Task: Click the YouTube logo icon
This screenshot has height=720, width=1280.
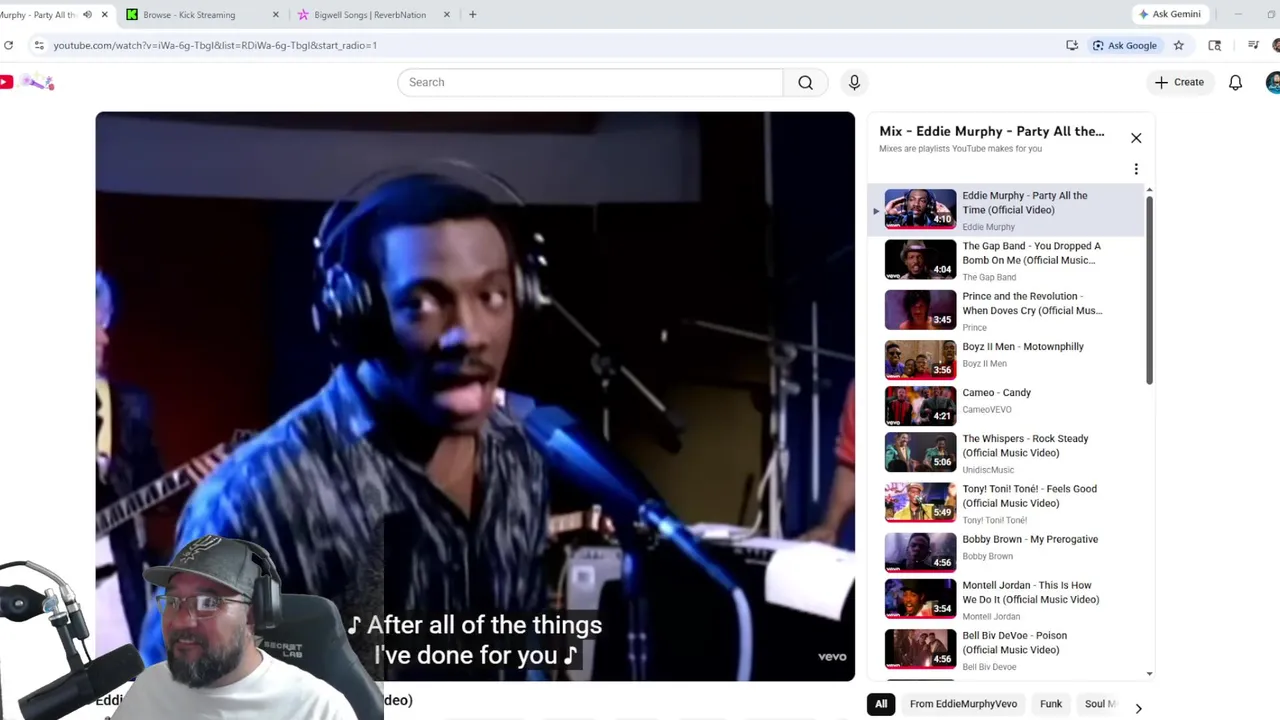Action: [x=7, y=82]
